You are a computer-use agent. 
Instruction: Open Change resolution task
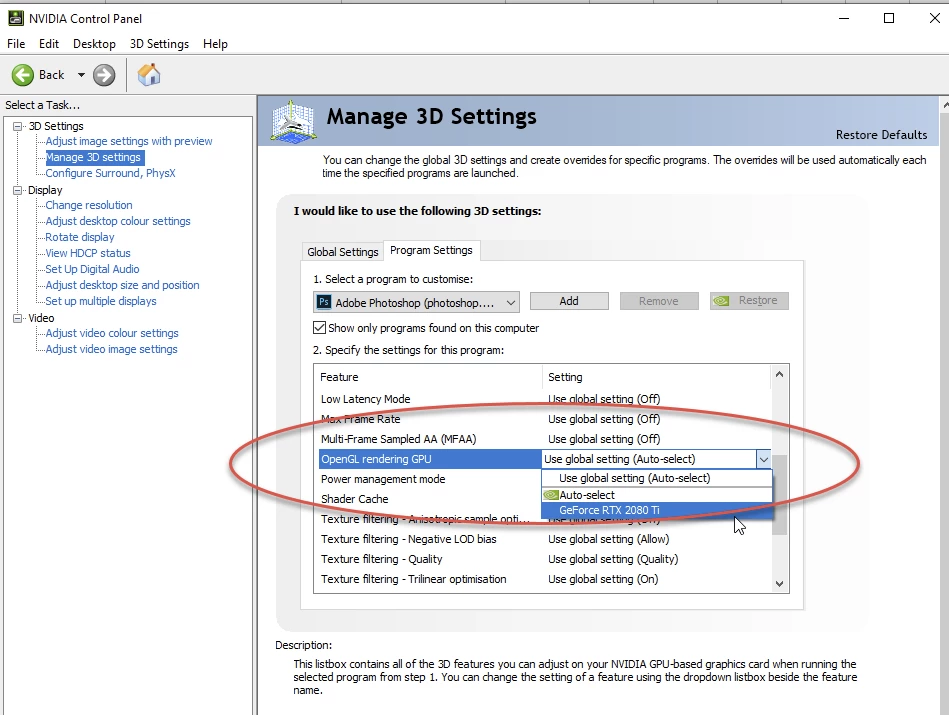point(89,205)
